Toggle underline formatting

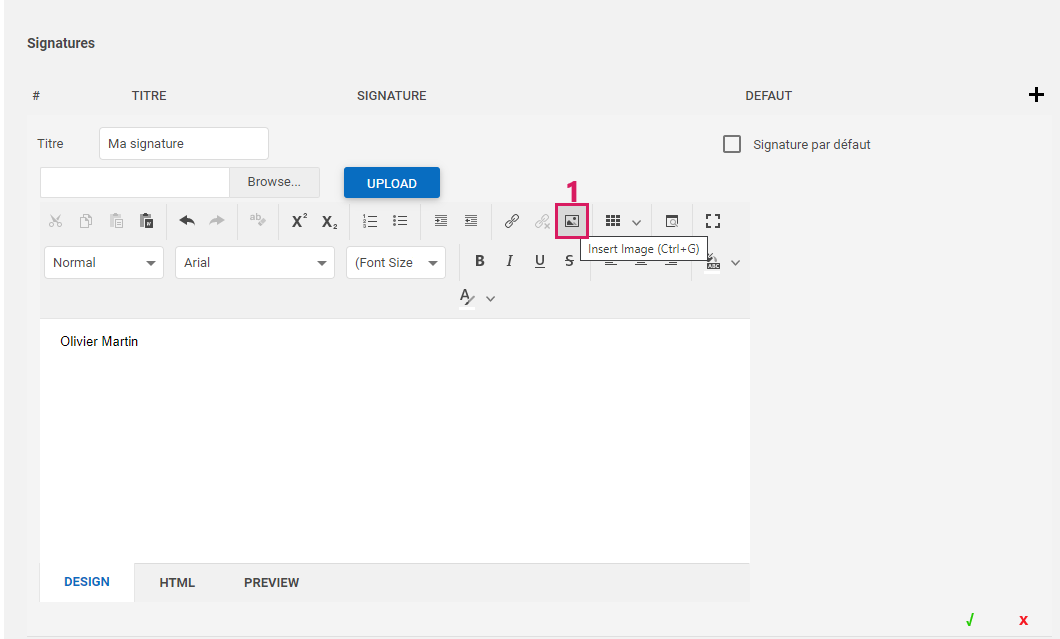[540, 261]
